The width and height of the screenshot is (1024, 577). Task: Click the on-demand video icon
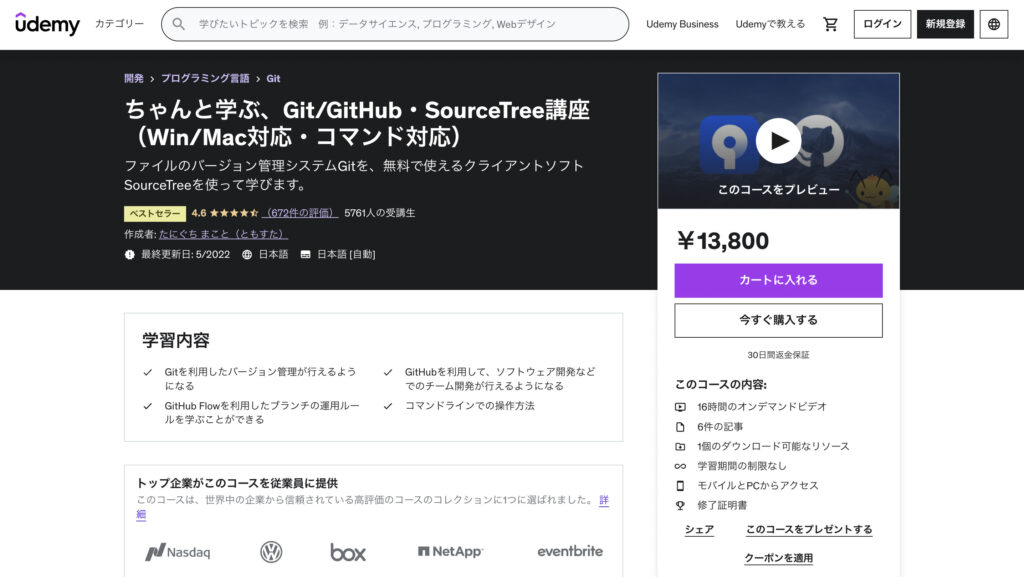click(680, 407)
